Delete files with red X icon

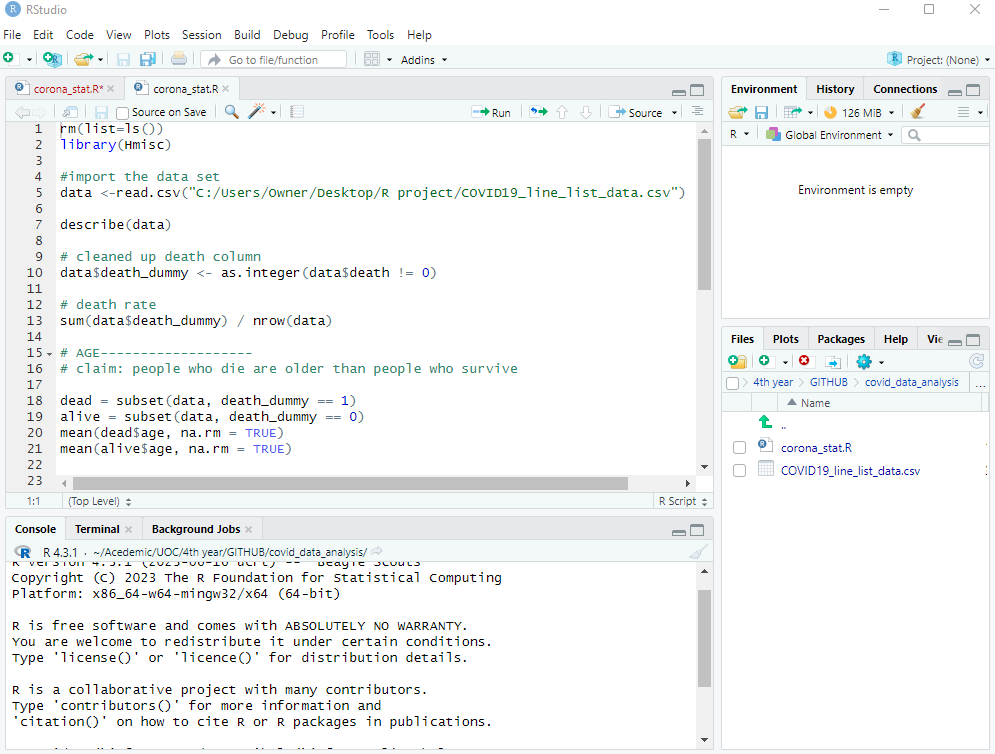pos(805,361)
